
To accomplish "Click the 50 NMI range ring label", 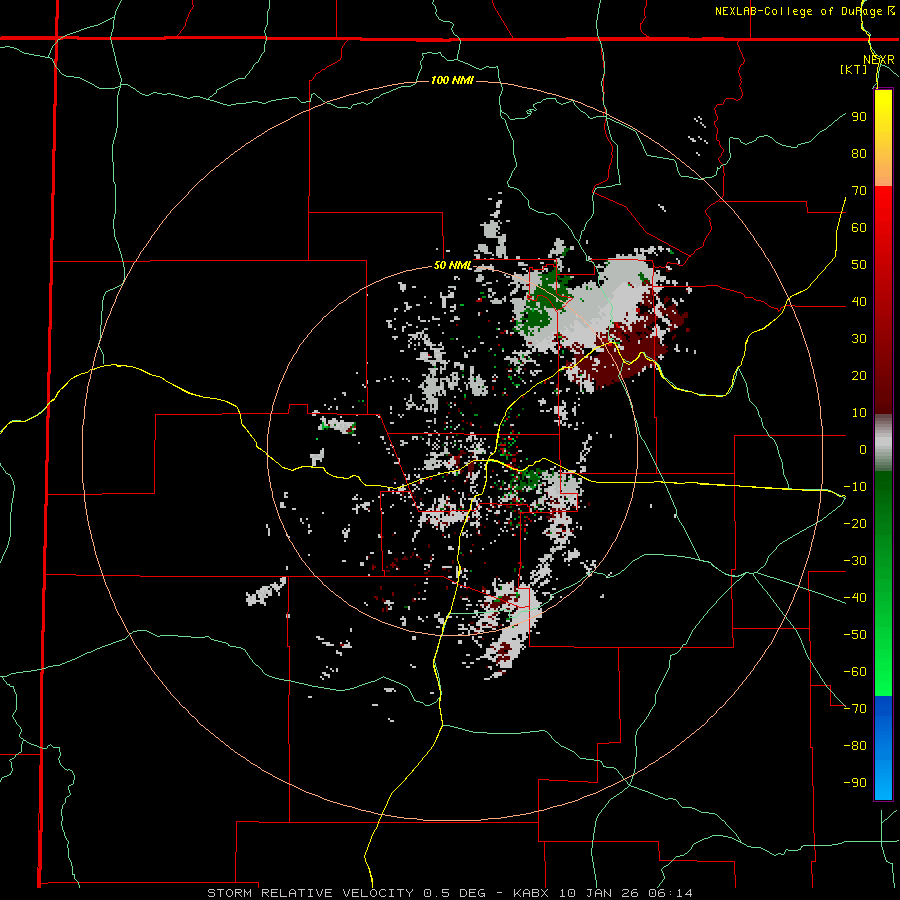I will point(452,265).
